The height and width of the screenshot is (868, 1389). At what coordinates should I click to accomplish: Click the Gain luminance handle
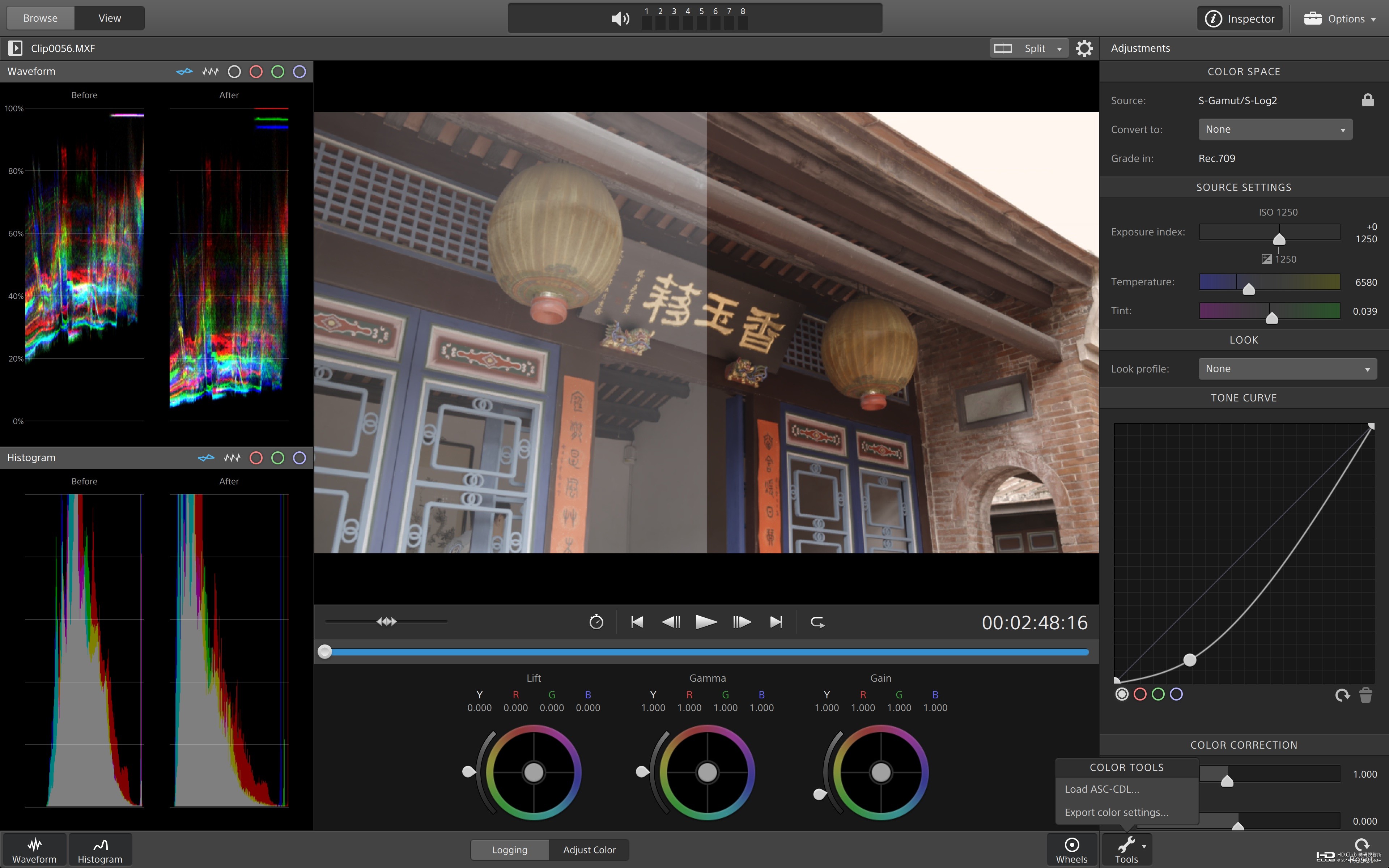click(x=820, y=795)
